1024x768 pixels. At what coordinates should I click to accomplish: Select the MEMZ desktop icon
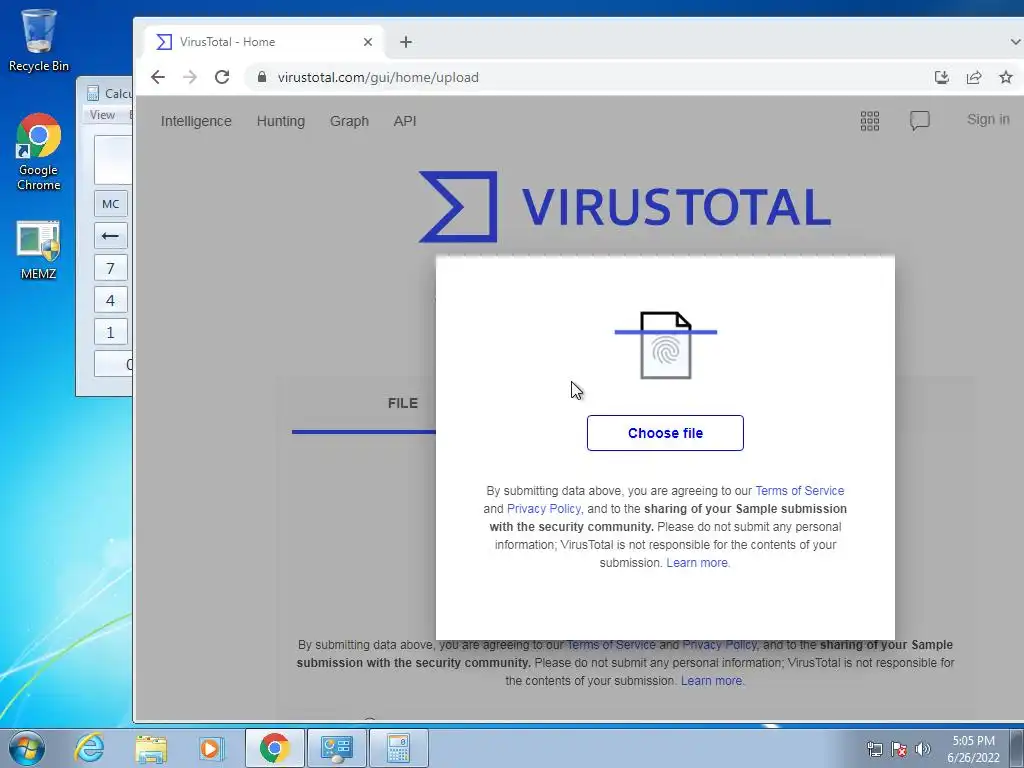(39, 251)
